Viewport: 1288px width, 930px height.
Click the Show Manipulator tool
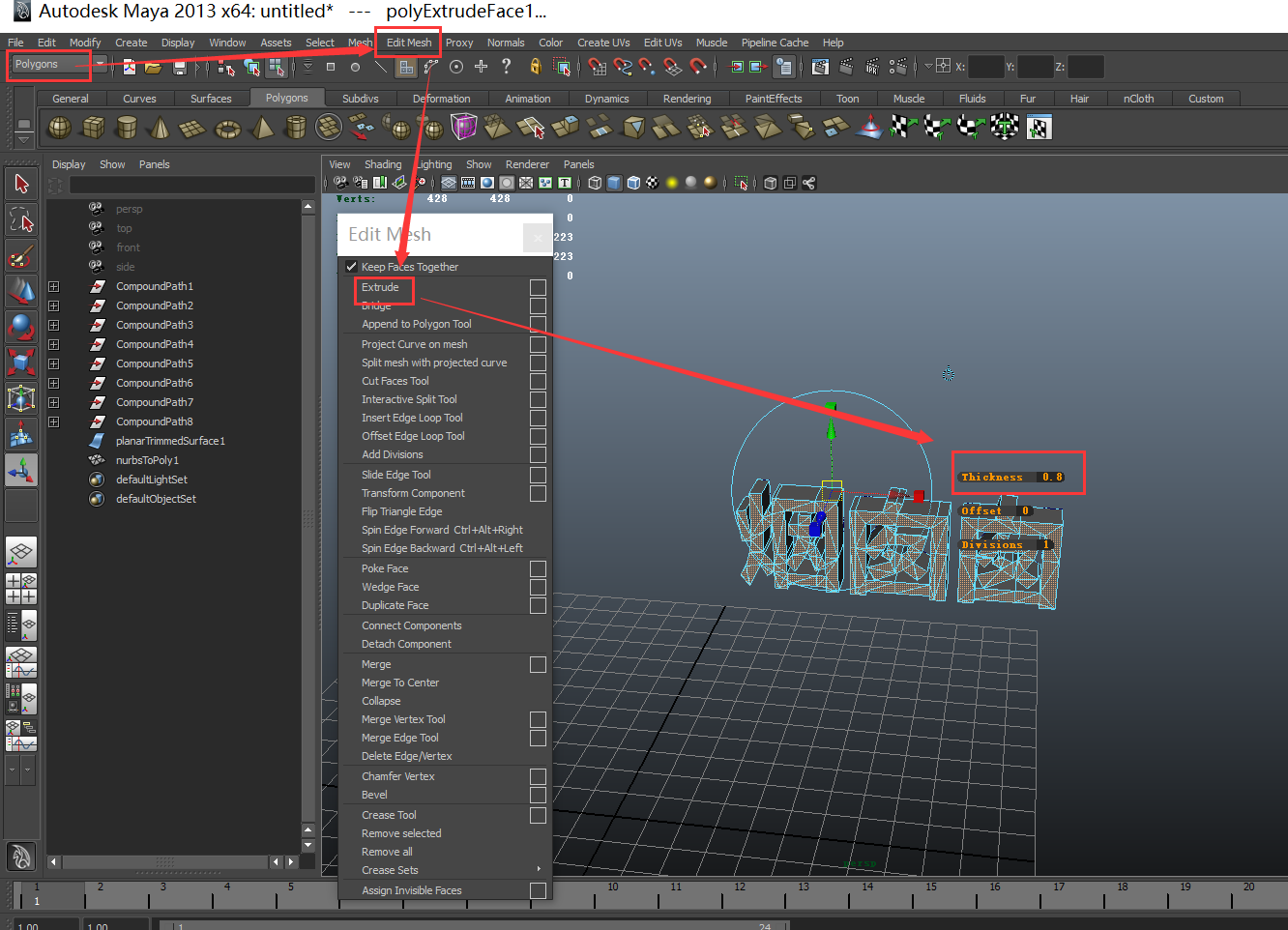click(x=21, y=471)
